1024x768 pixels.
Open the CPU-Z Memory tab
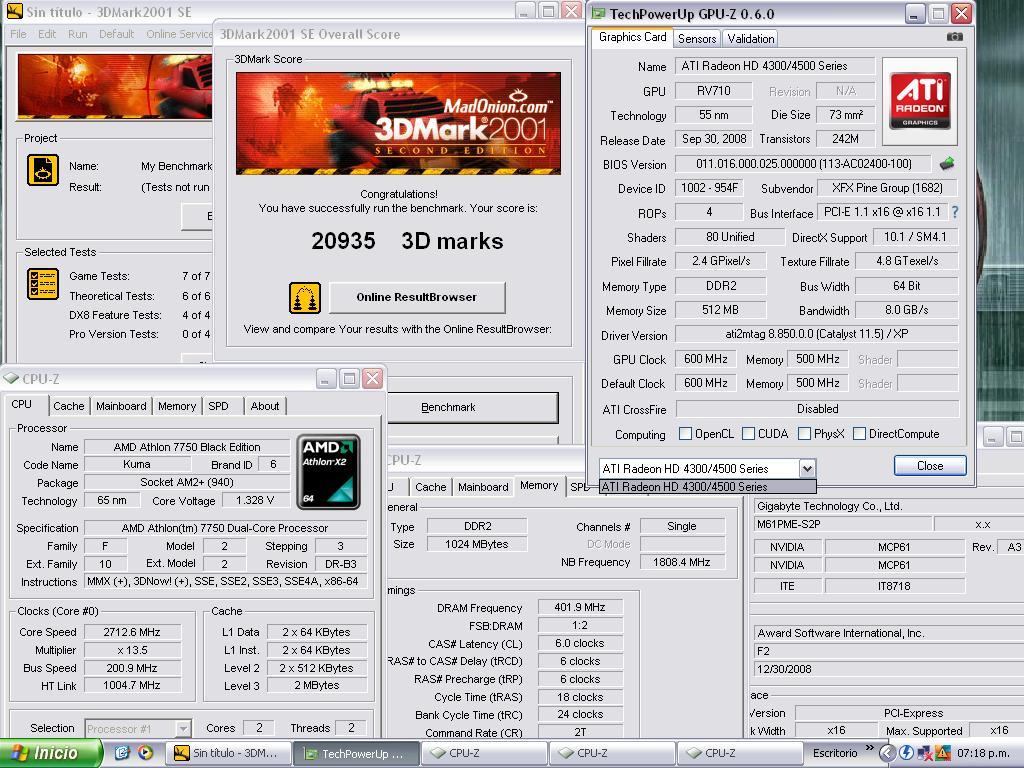click(x=177, y=406)
